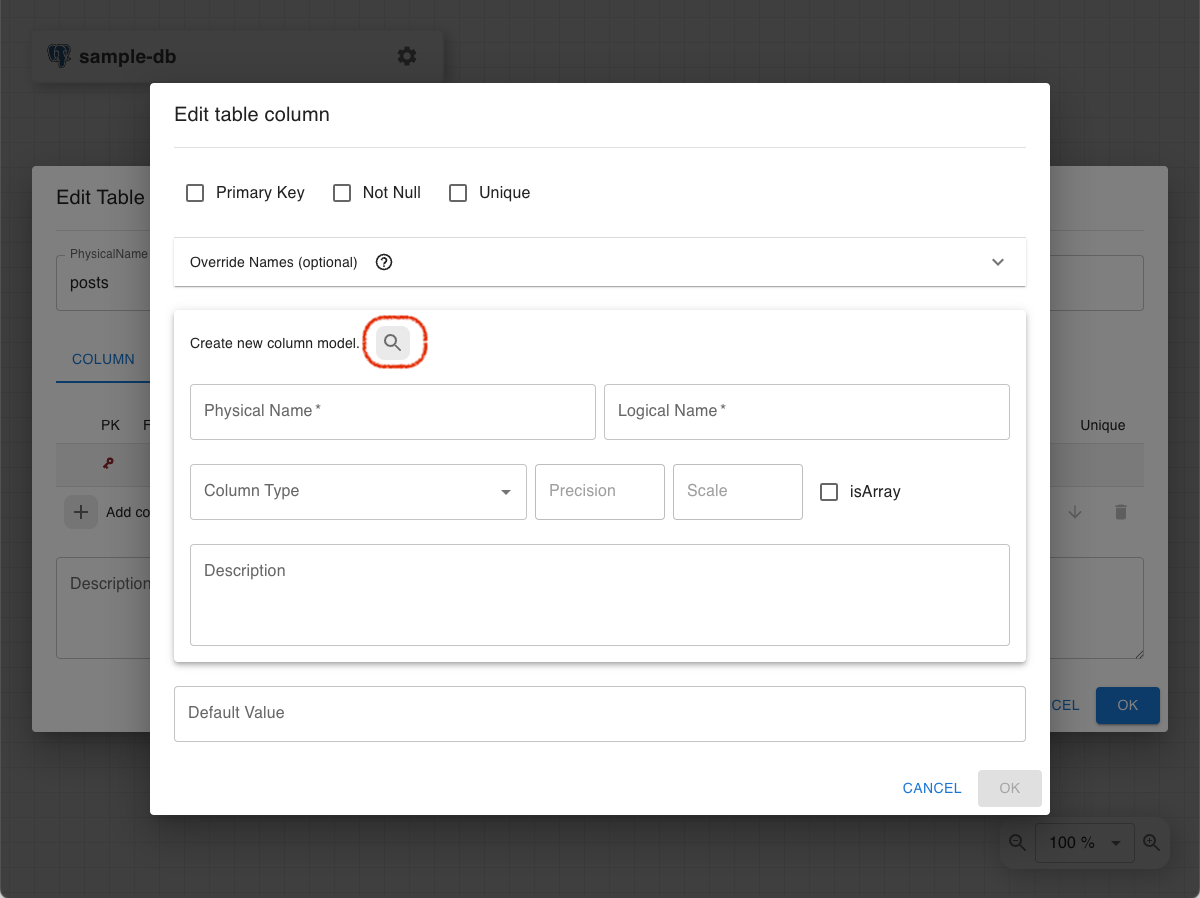Viewport: 1200px width, 898px height.
Task: Focus the Physical Name field
Action: 393,412
